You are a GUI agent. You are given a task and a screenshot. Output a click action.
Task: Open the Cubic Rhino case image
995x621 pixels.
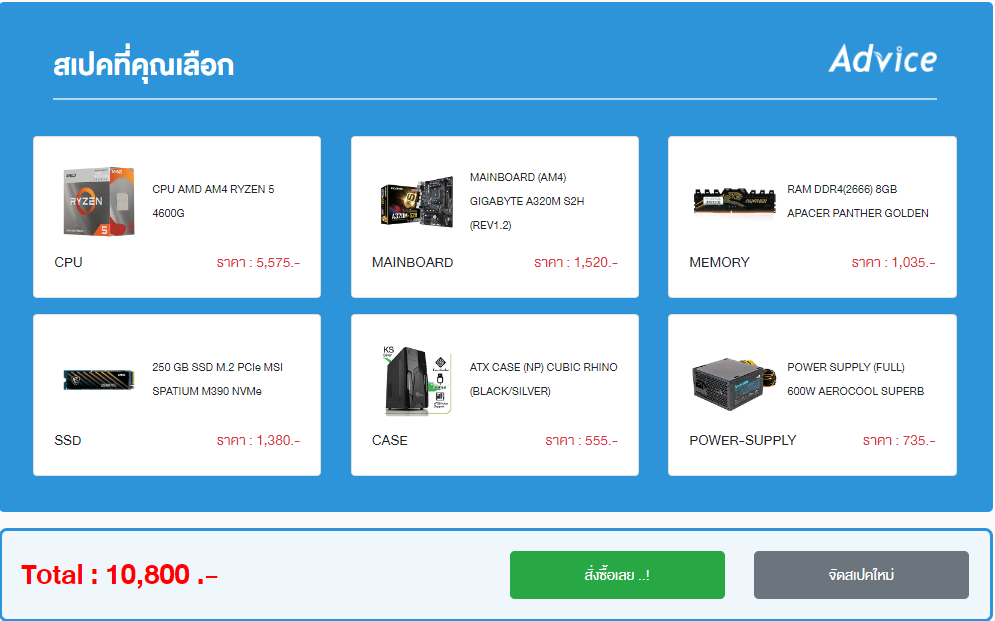click(x=417, y=380)
